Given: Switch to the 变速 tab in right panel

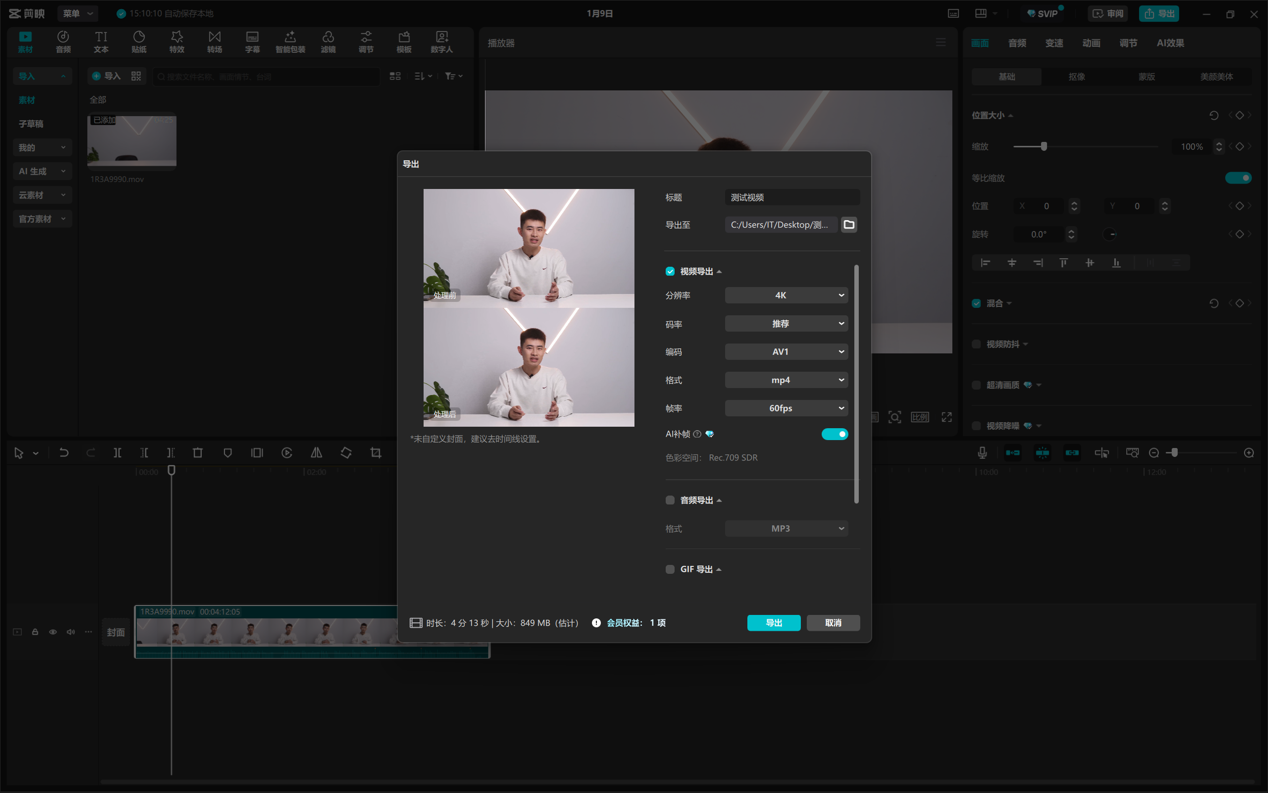Looking at the screenshot, I should (1054, 43).
